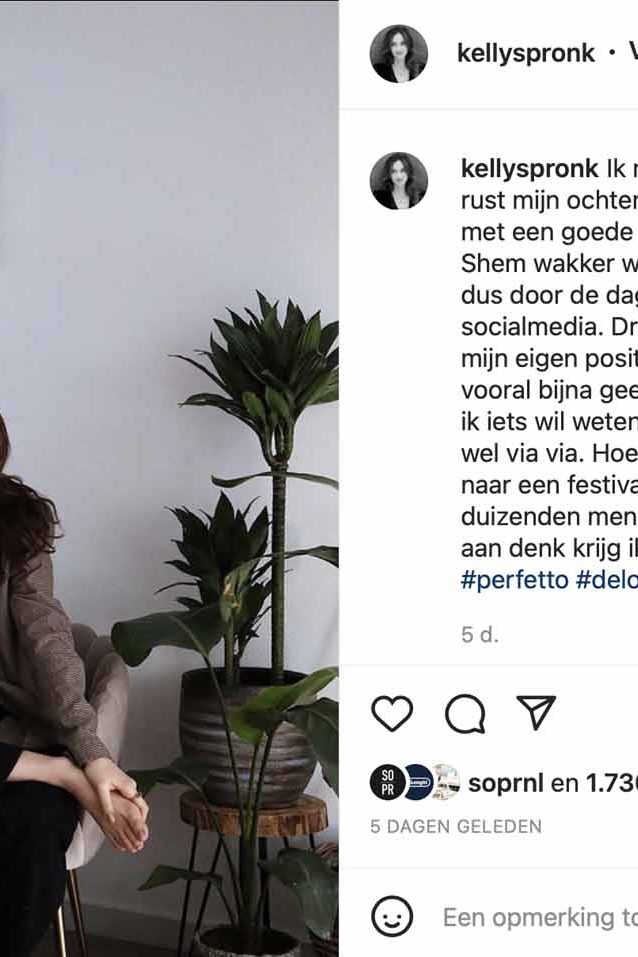Open kellyspronk username at the caption start
This screenshot has width=638, height=957.
(529, 168)
